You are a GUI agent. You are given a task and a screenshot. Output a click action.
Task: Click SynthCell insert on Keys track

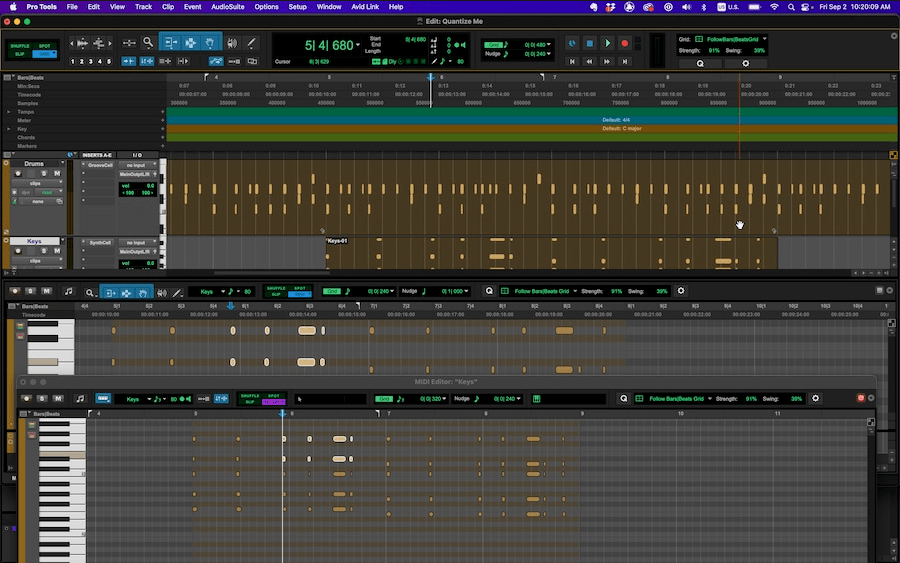[100, 243]
